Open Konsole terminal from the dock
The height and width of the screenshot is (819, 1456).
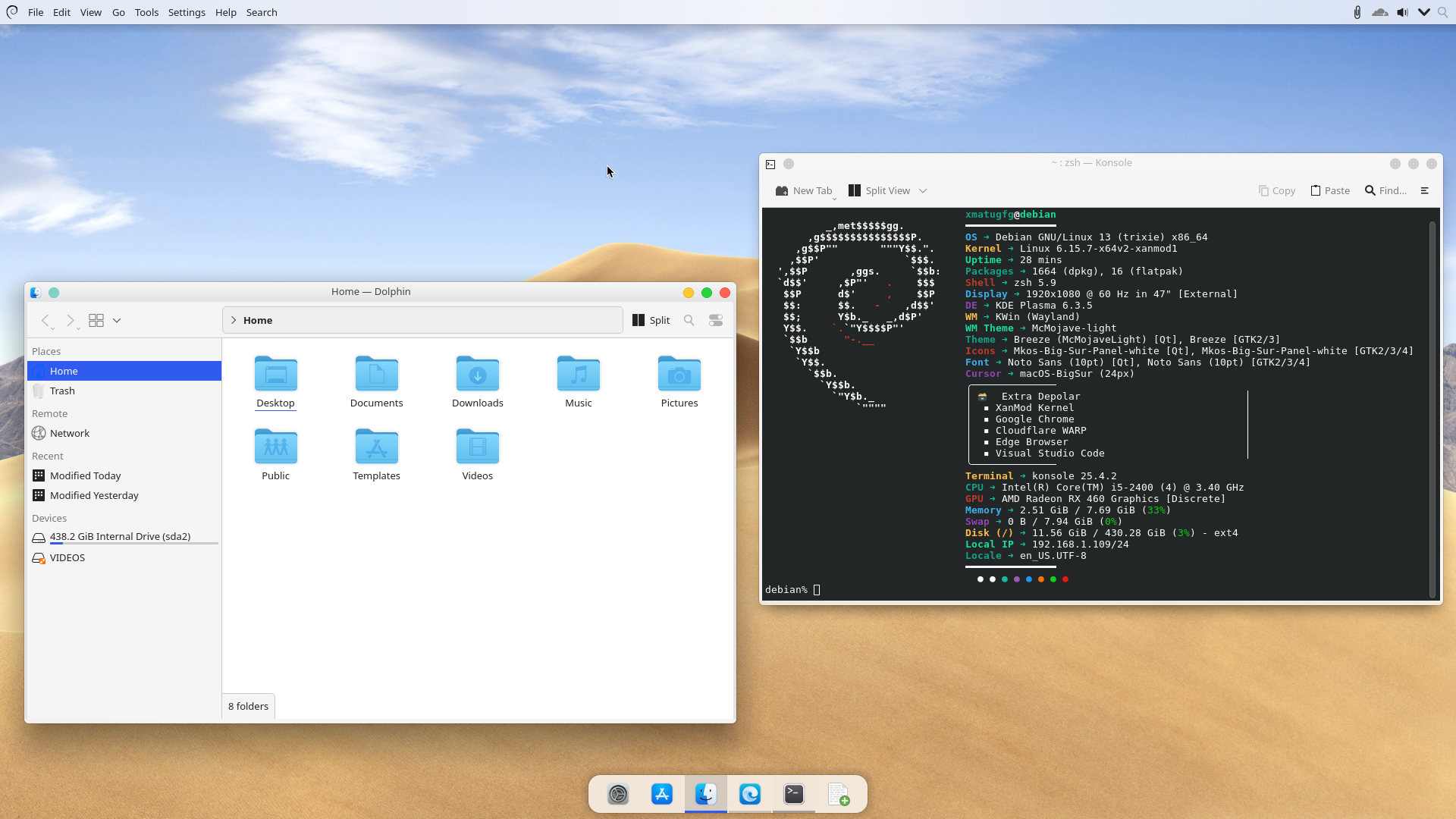point(794,794)
